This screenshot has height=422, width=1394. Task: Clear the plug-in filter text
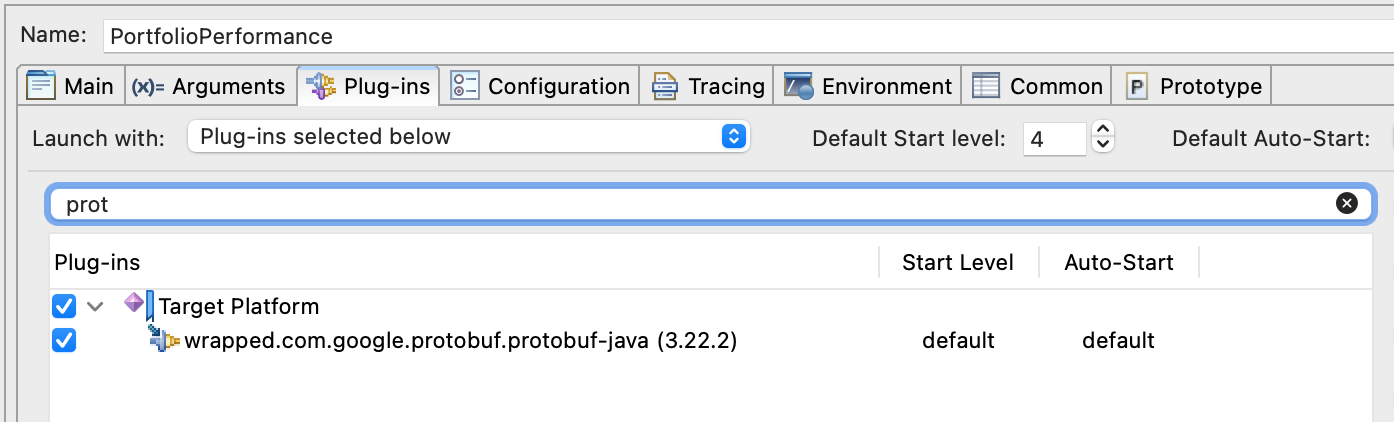coord(1347,204)
